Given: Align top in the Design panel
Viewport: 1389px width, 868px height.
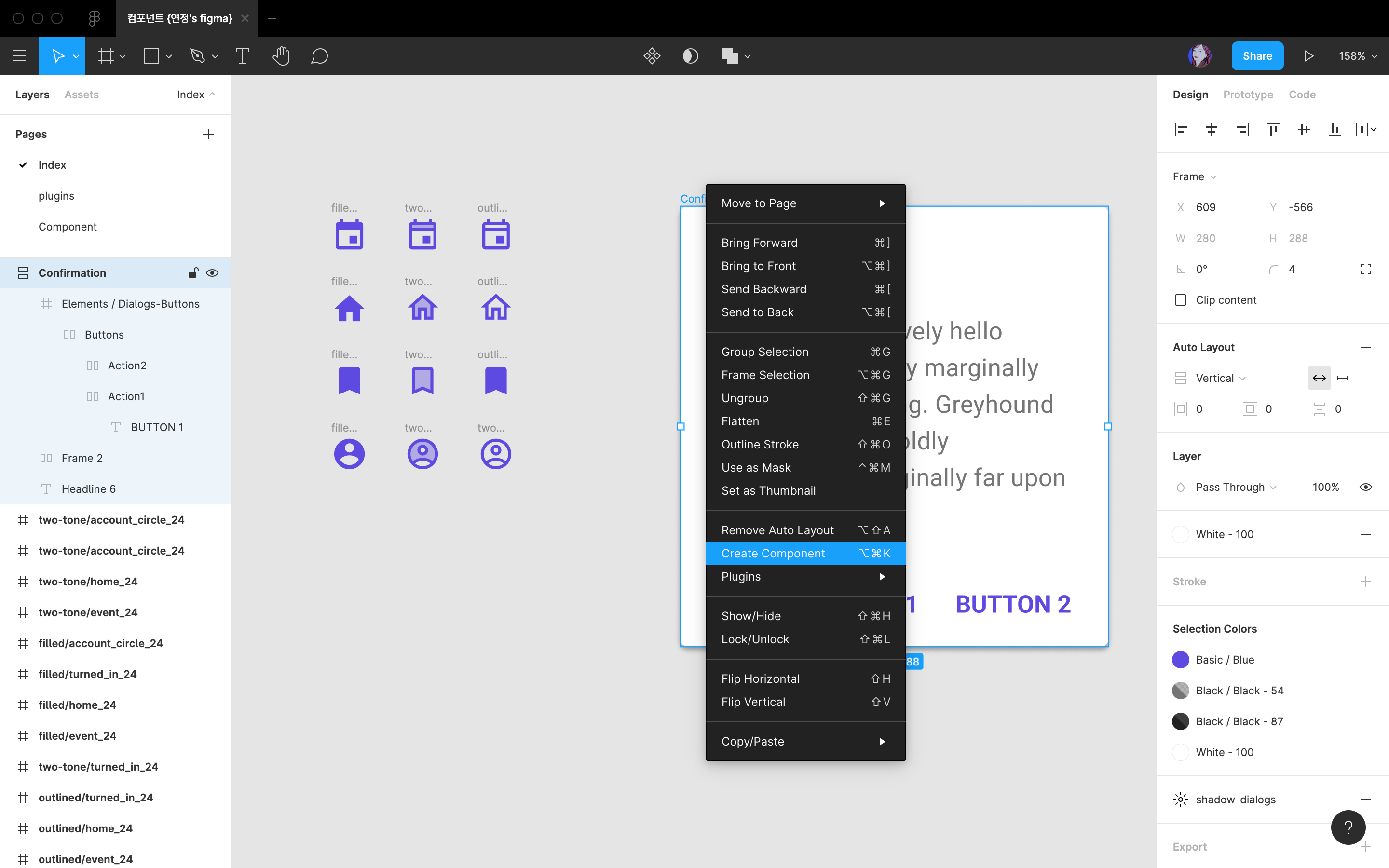Looking at the screenshot, I should tap(1272, 129).
